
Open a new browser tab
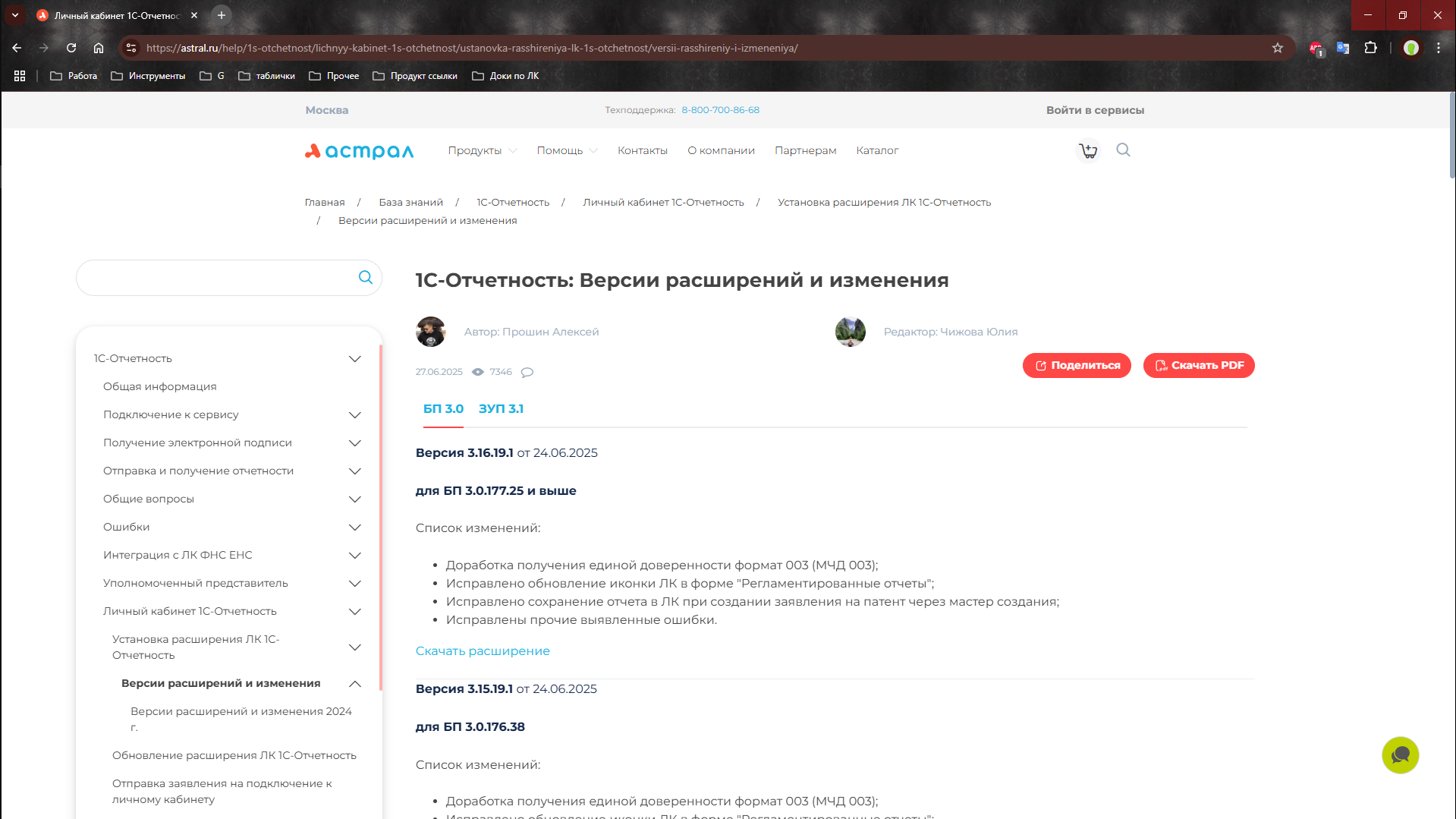pos(222,15)
